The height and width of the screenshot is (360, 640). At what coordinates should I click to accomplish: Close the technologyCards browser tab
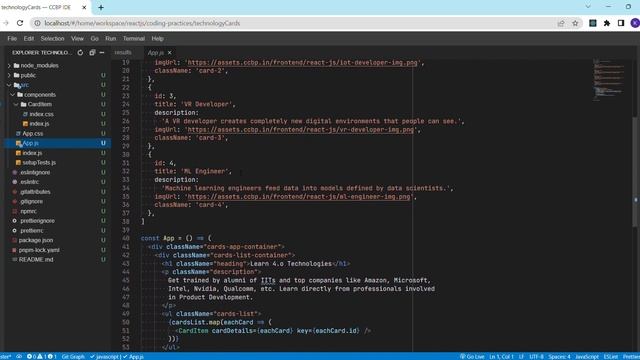(x=84, y=7)
